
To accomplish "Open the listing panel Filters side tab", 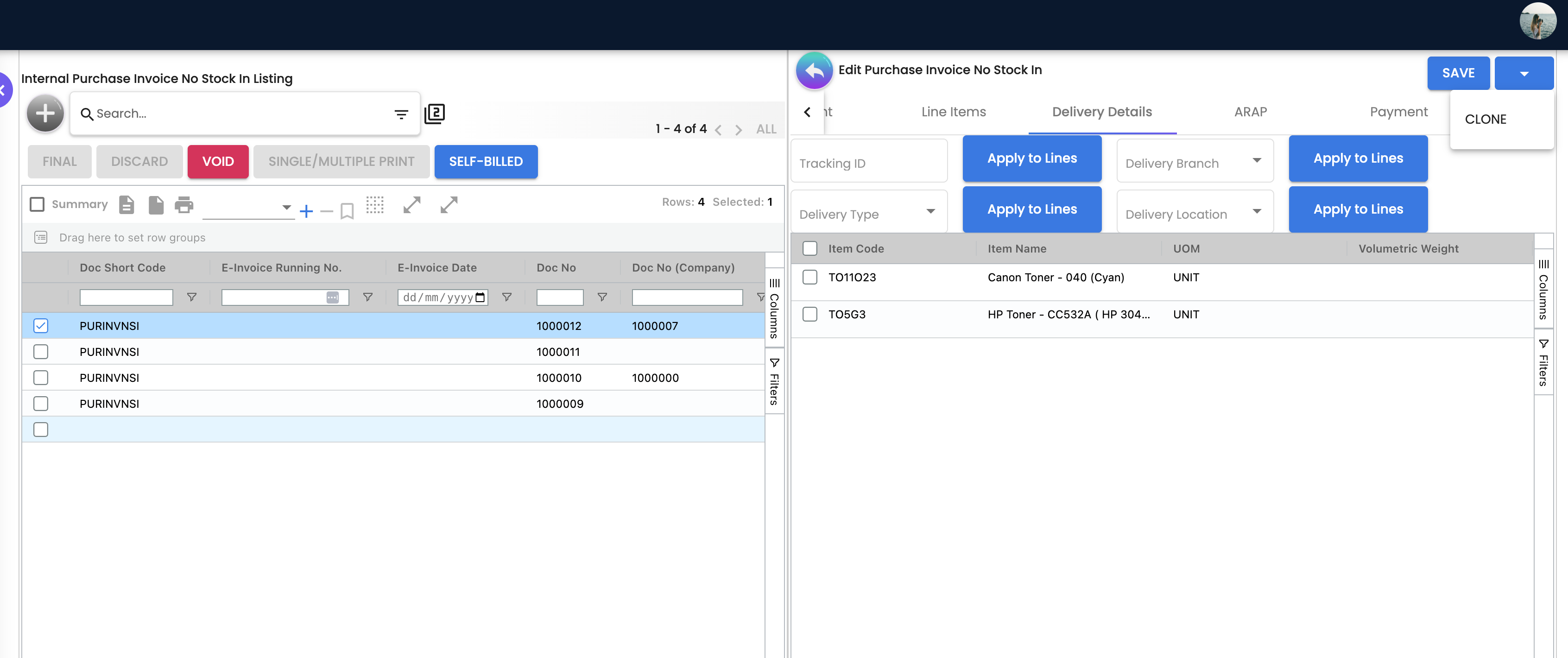I will [x=774, y=382].
